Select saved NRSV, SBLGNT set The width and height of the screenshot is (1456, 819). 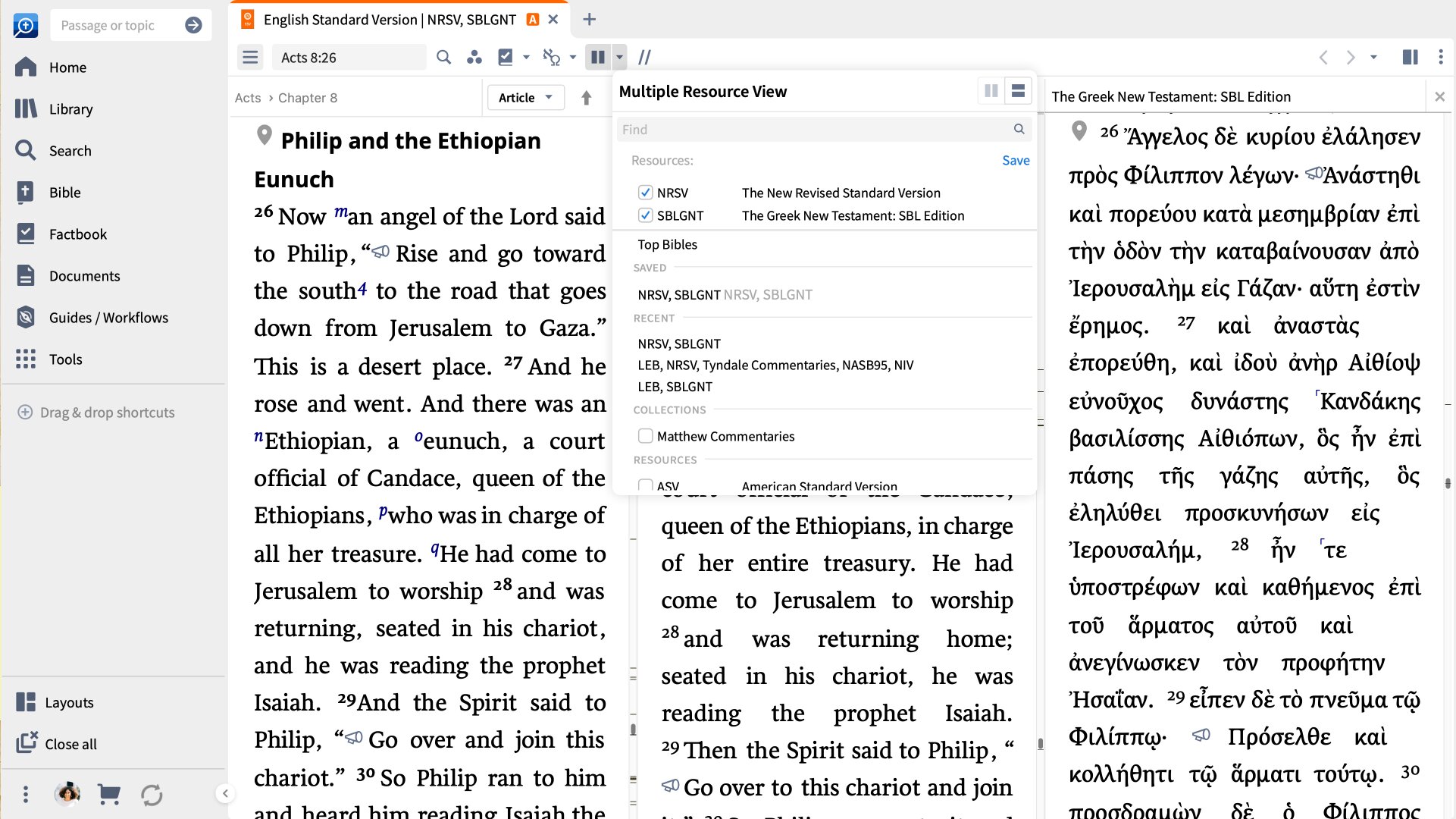[x=725, y=294]
